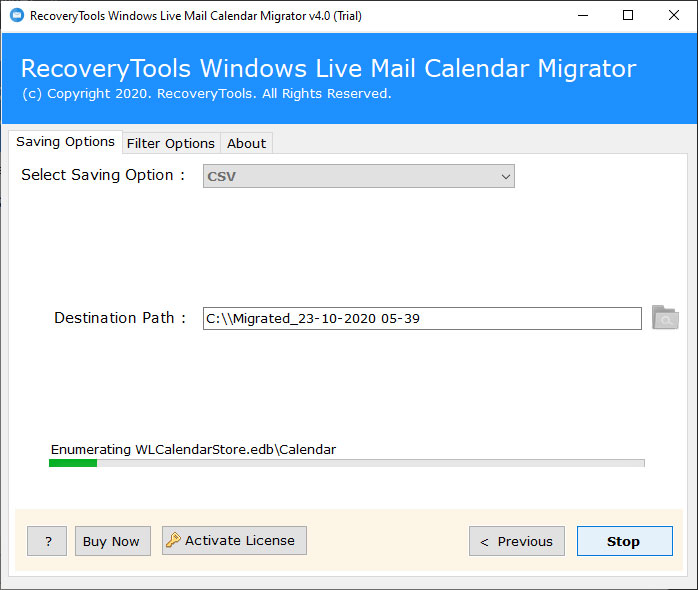Switch to the Saving Options tab
Viewport: 698px width, 590px height.
(65, 142)
